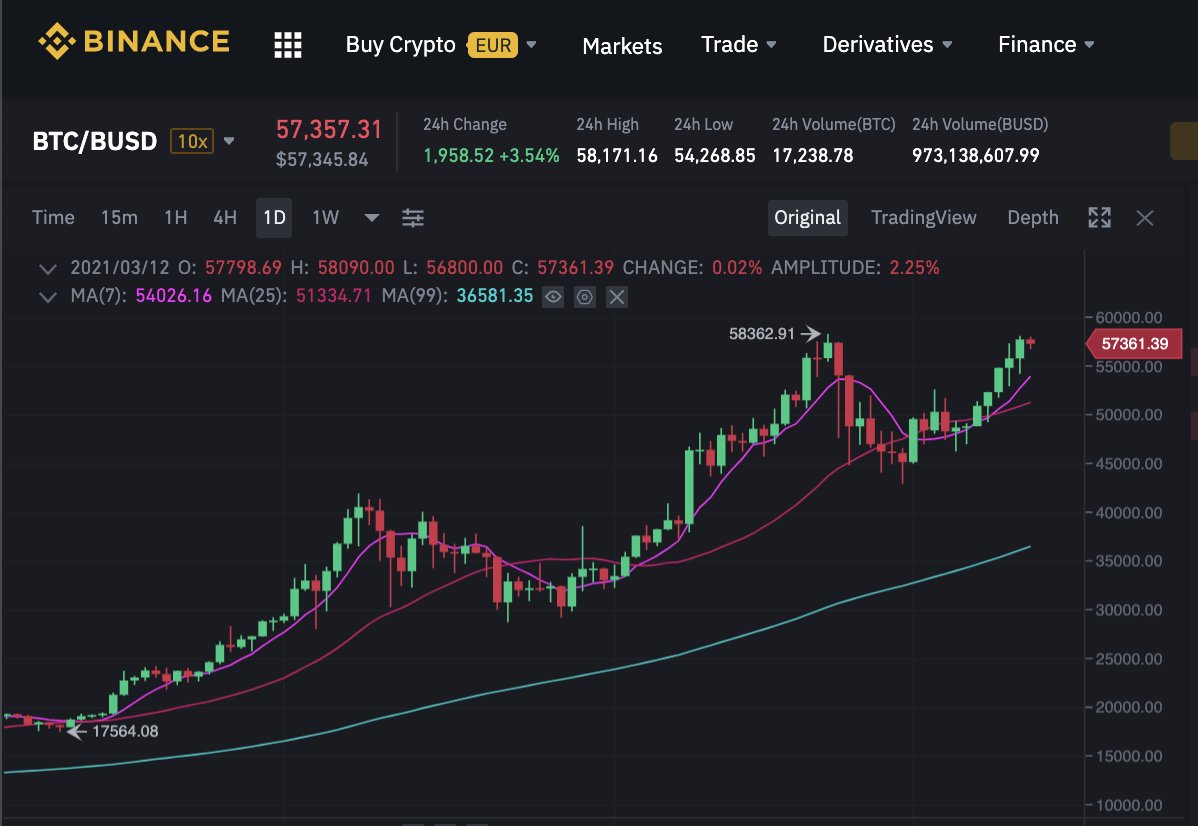Expand trading pair selector arrow
The image size is (1198, 826).
228,141
